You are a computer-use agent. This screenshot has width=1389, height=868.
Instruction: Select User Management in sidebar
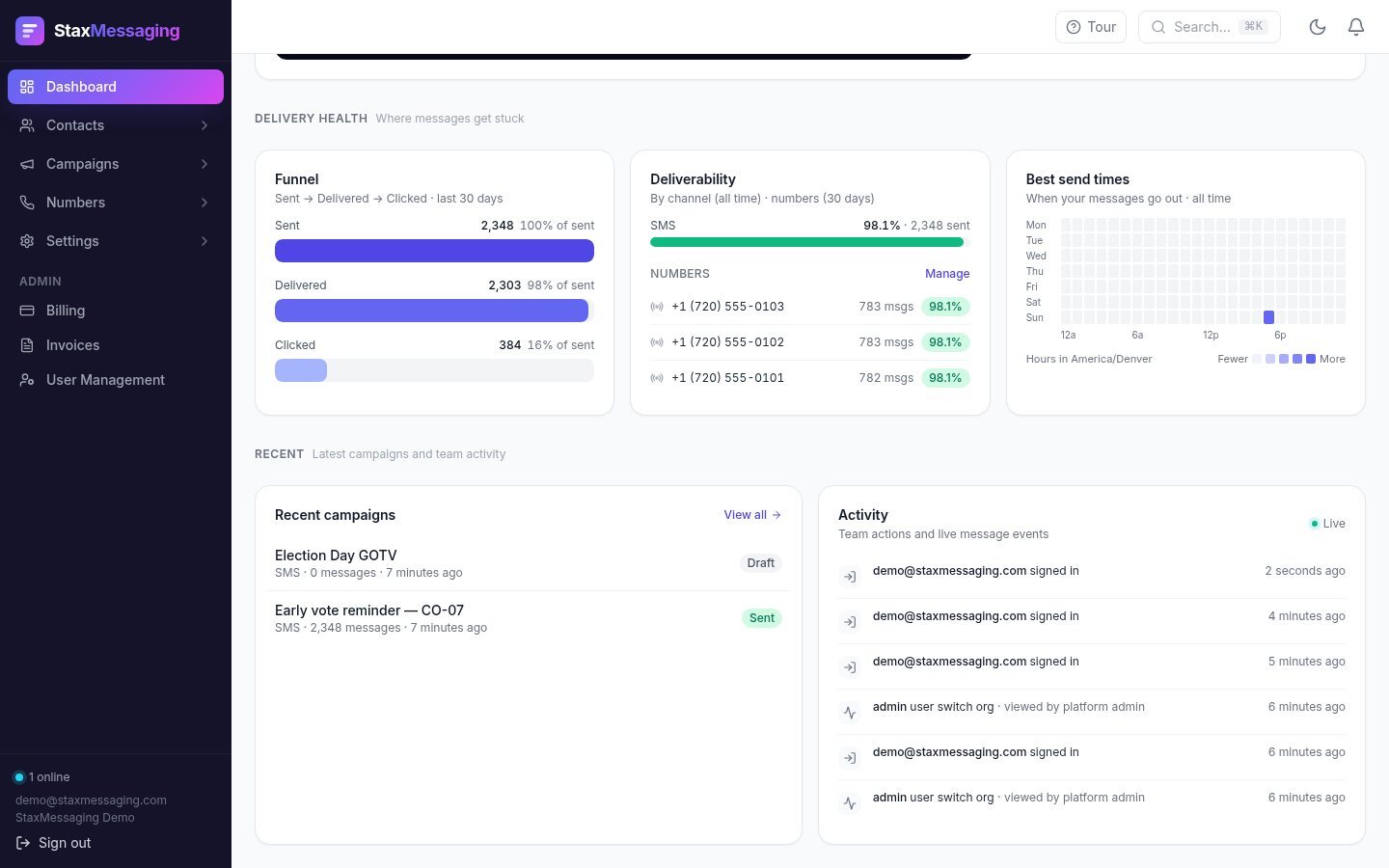point(116,380)
